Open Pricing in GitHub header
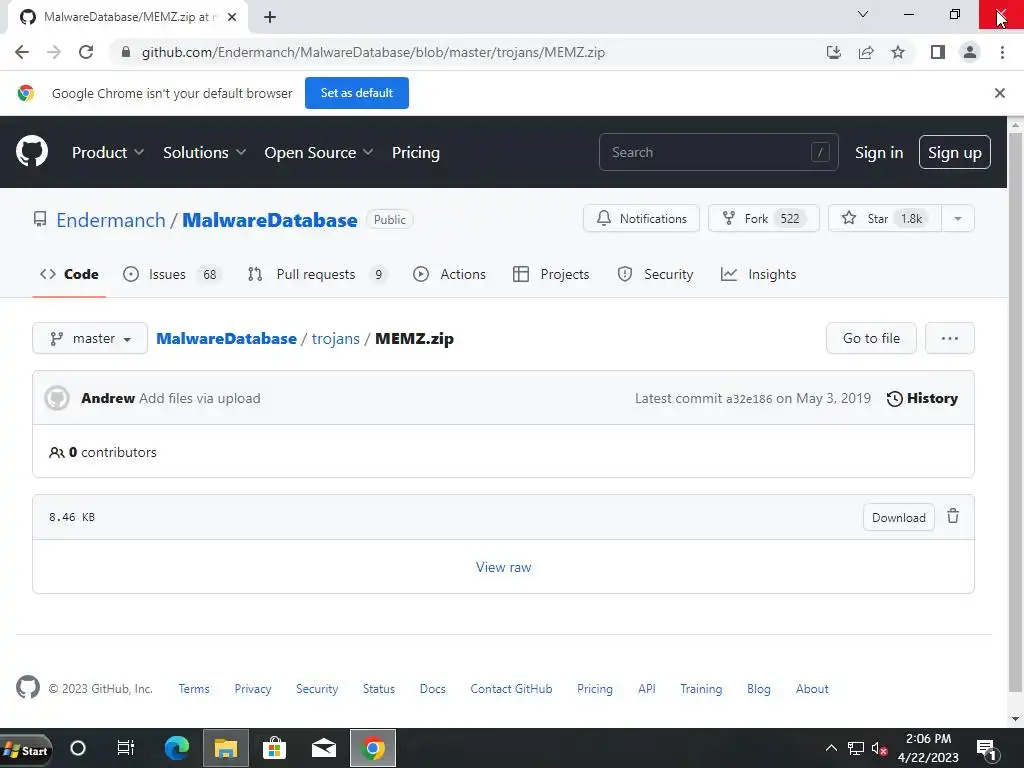 pyautogui.click(x=415, y=152)
